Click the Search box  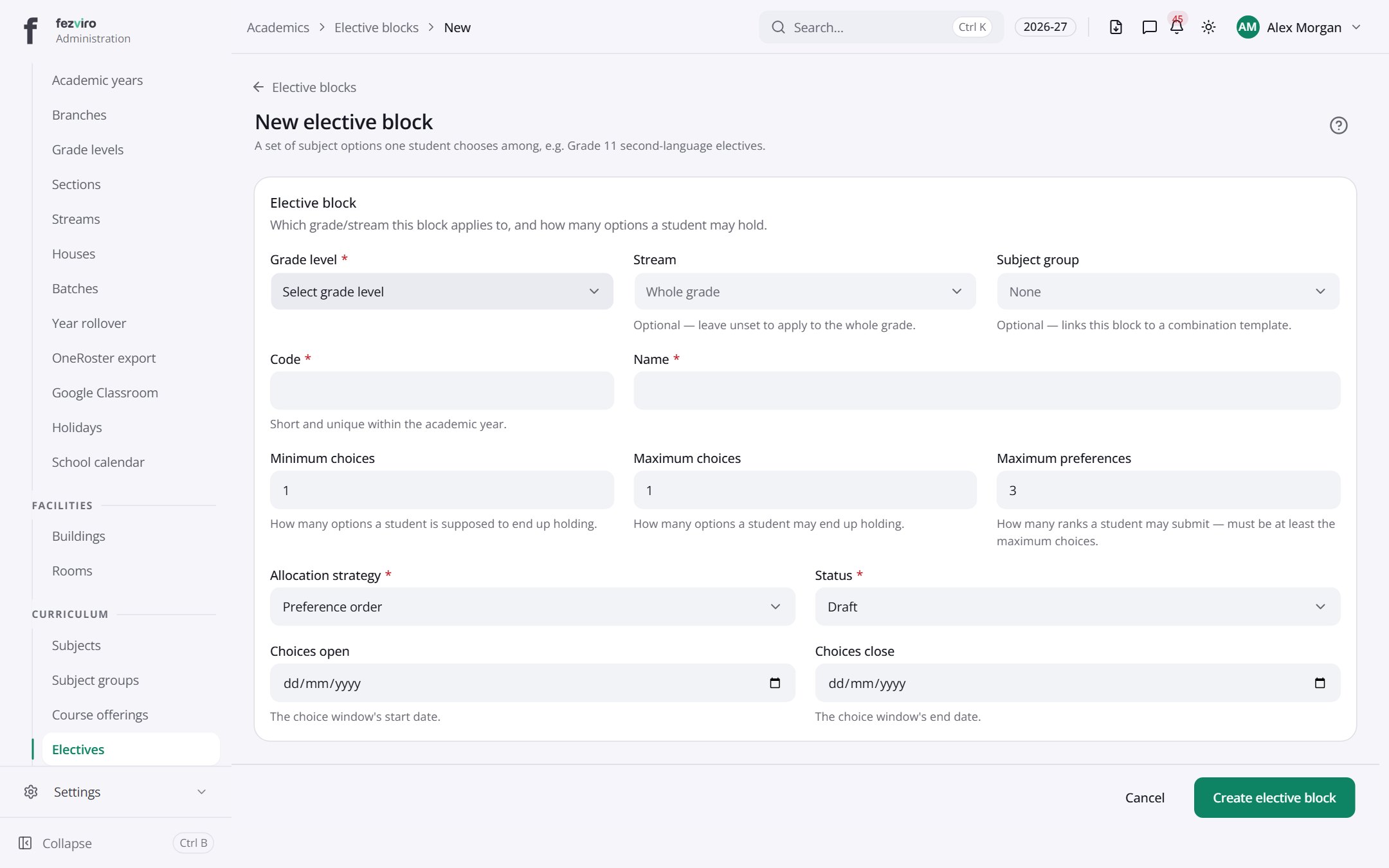tap(881, 27)
